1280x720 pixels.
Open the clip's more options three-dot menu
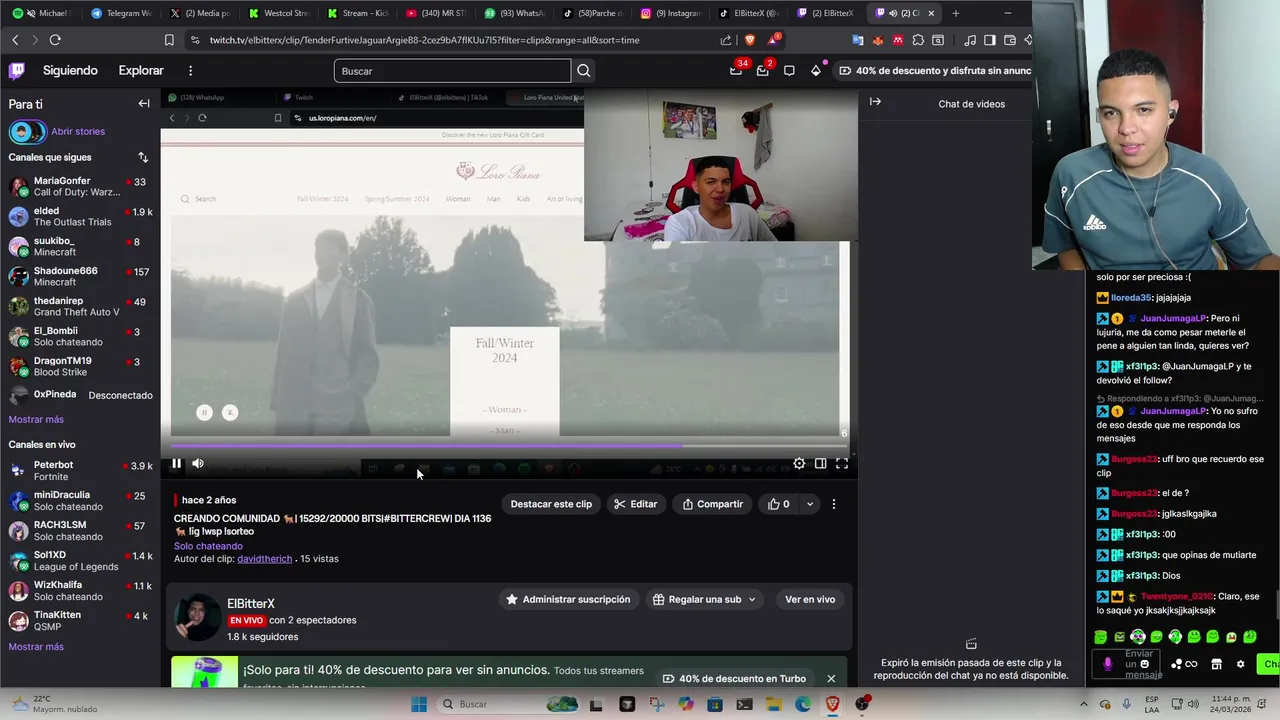click(x=834, y=504)
